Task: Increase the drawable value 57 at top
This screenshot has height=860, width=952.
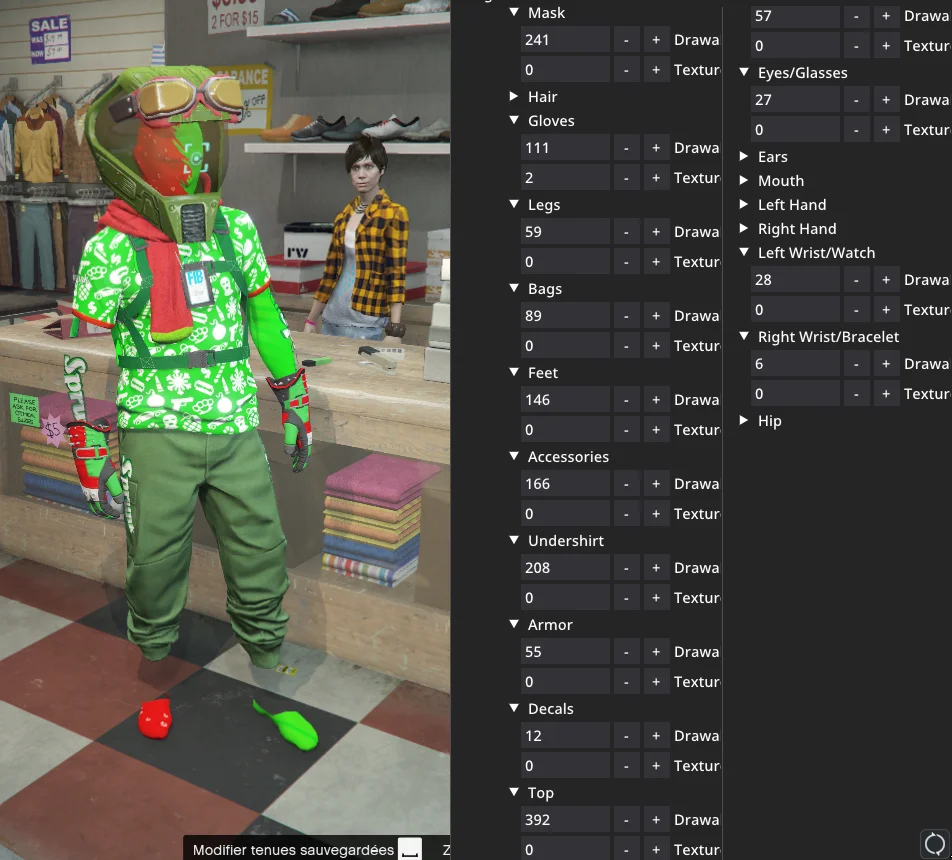Action: [886, 16]
